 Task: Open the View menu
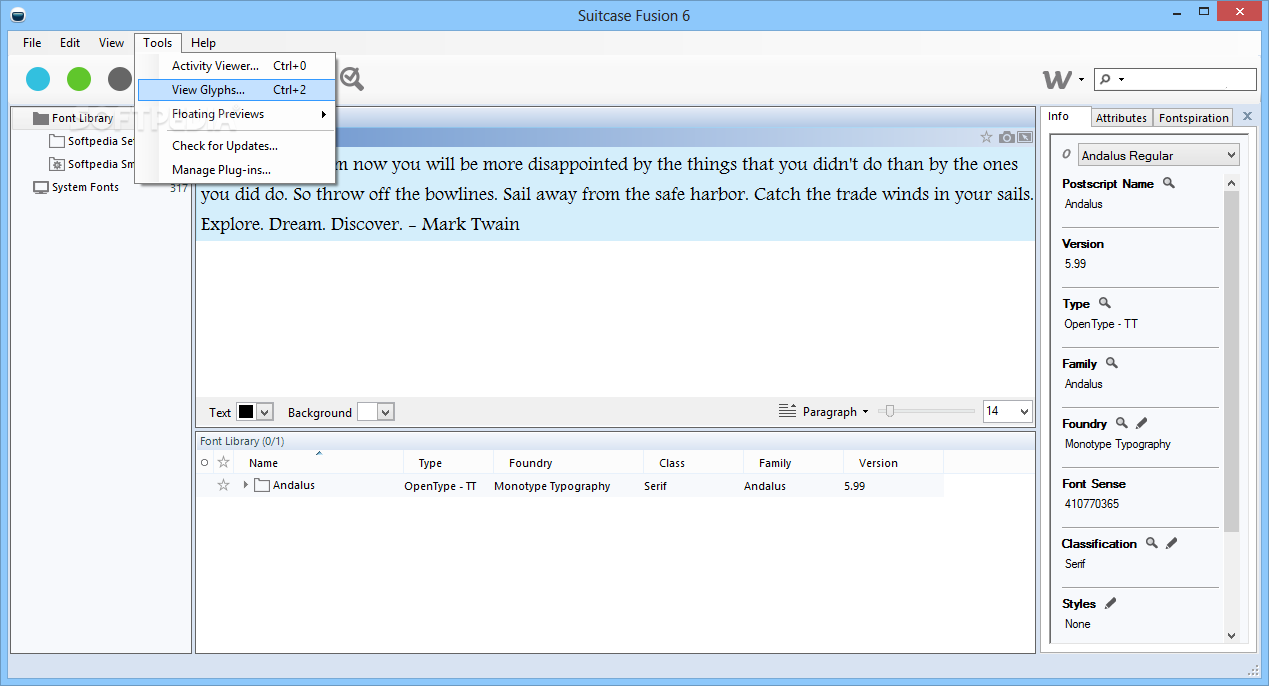tap(111, 43)
